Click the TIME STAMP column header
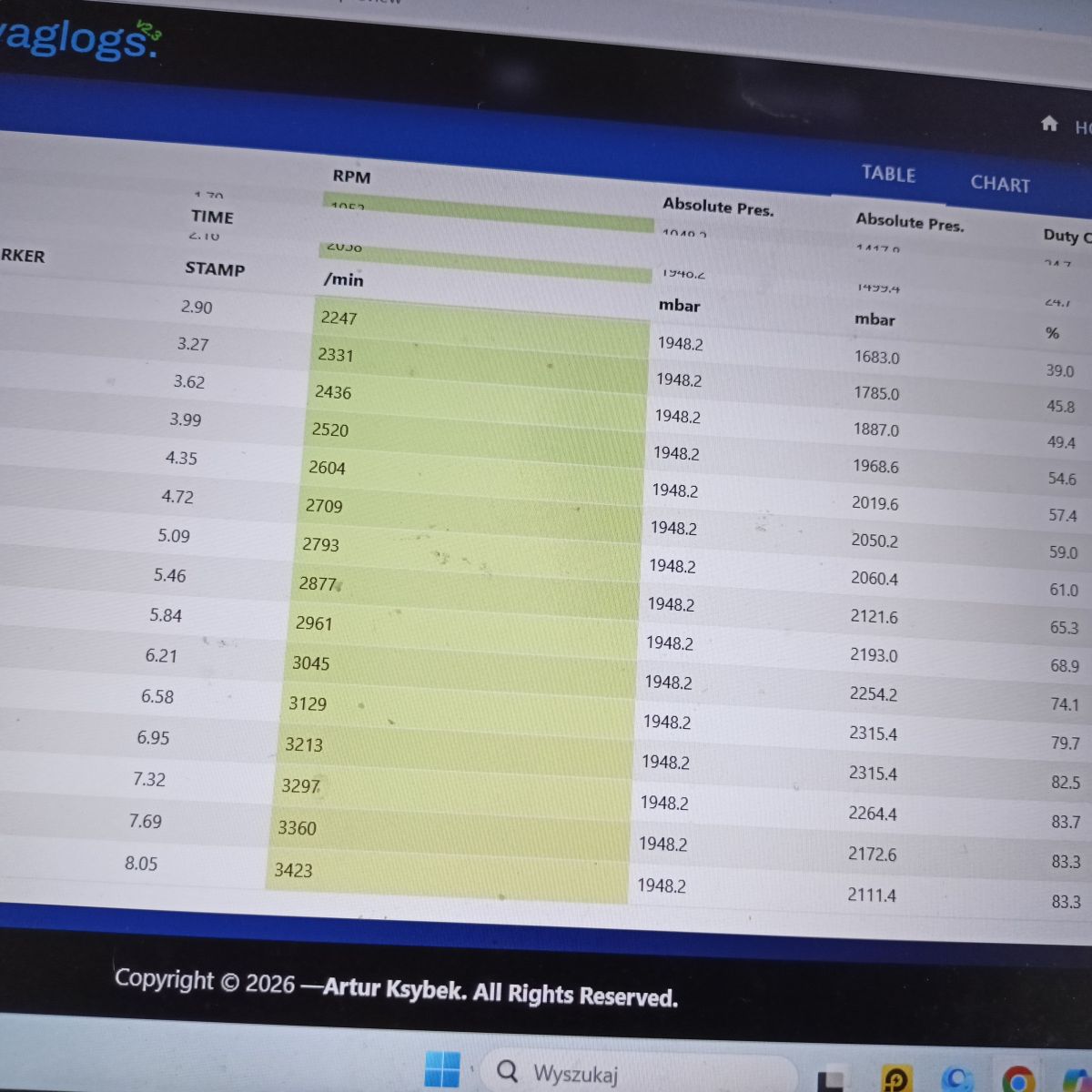 (214, 242)
